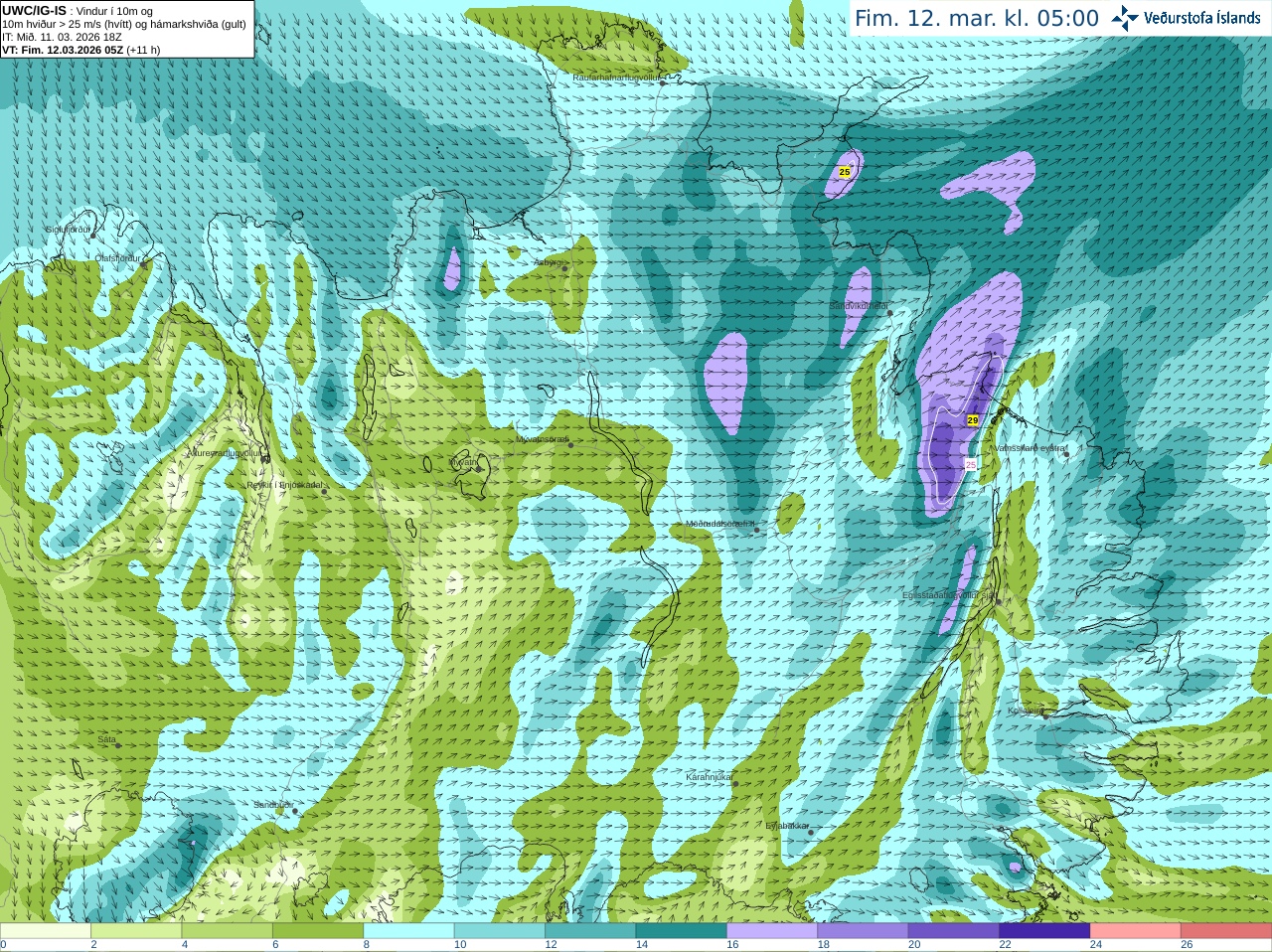1272x952 pixels.
Task: Click the 'Akureyrarflugvöllur' label
Action: pos(225,454)
